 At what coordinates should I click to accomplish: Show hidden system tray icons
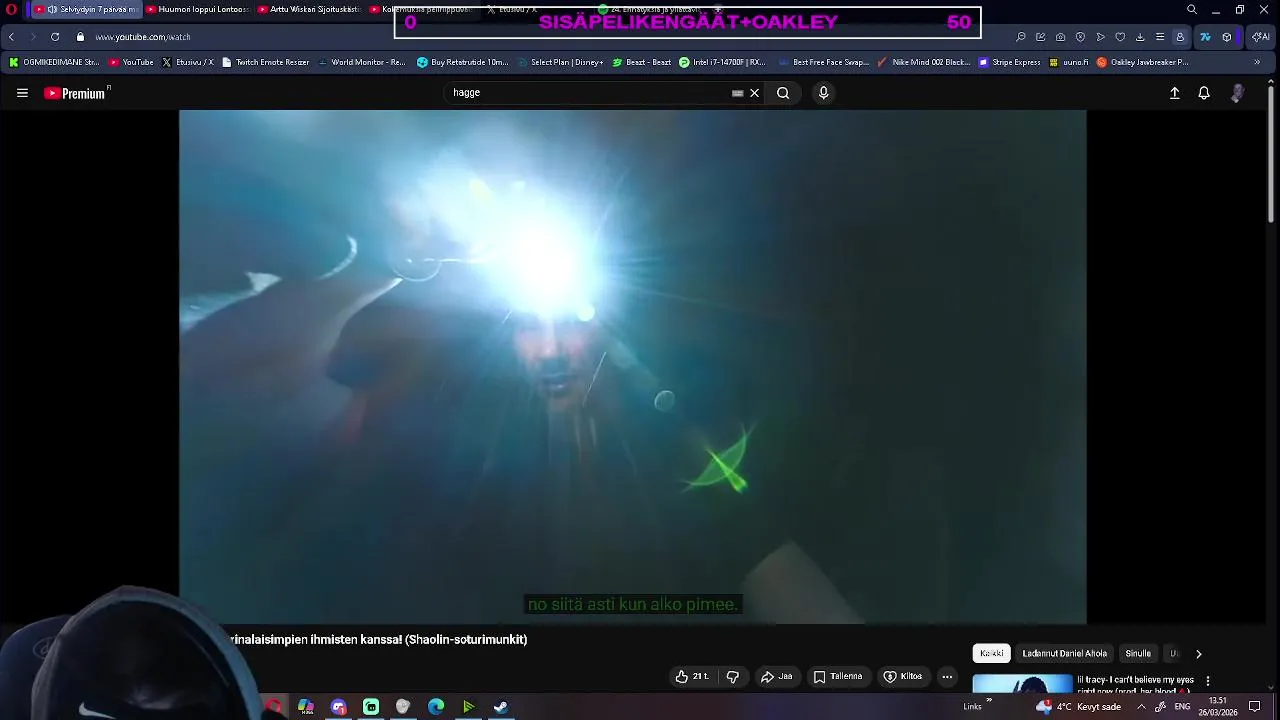pos(1141,707)
